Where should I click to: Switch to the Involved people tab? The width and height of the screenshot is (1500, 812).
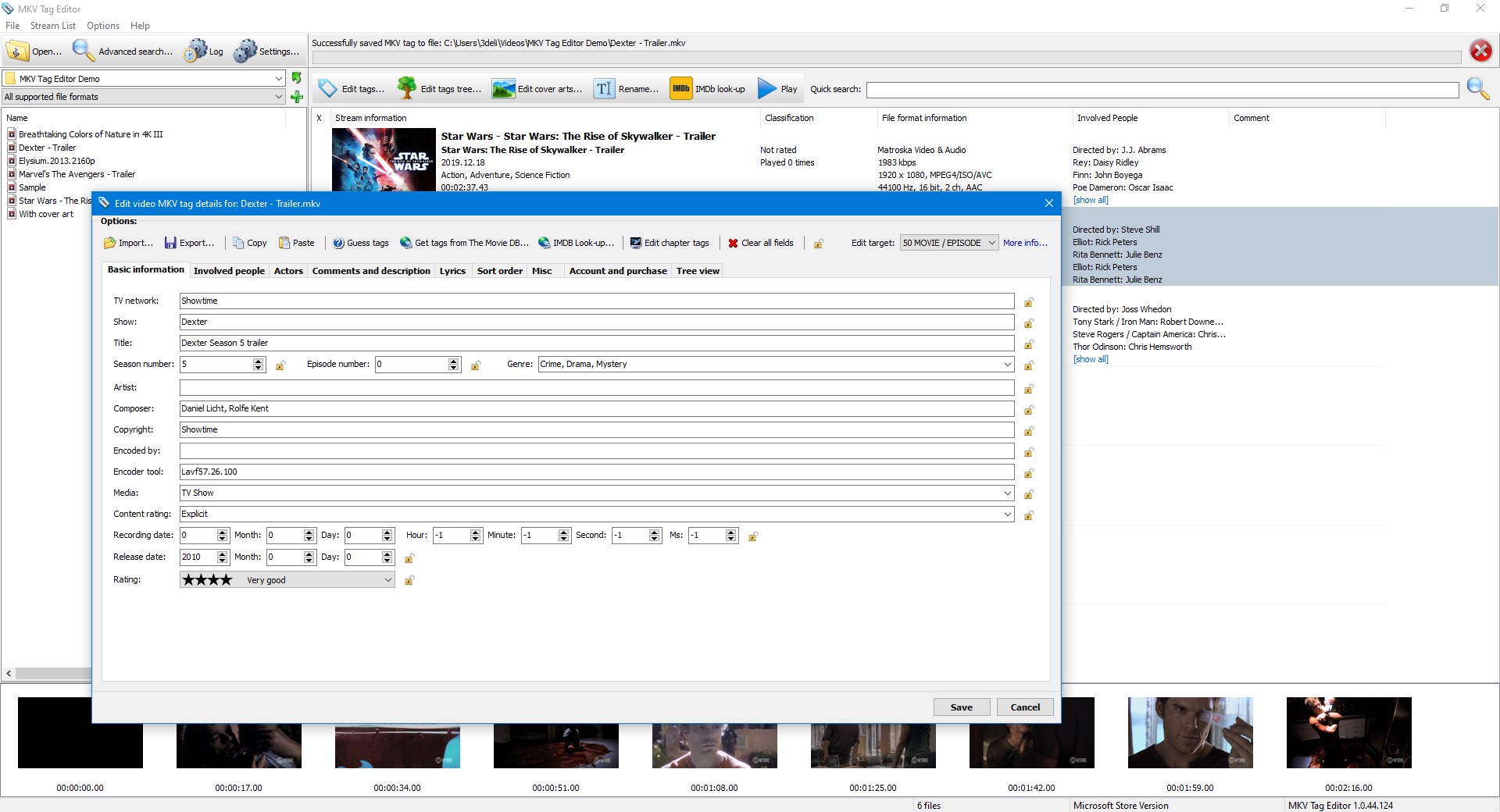(x=229, y=271)
